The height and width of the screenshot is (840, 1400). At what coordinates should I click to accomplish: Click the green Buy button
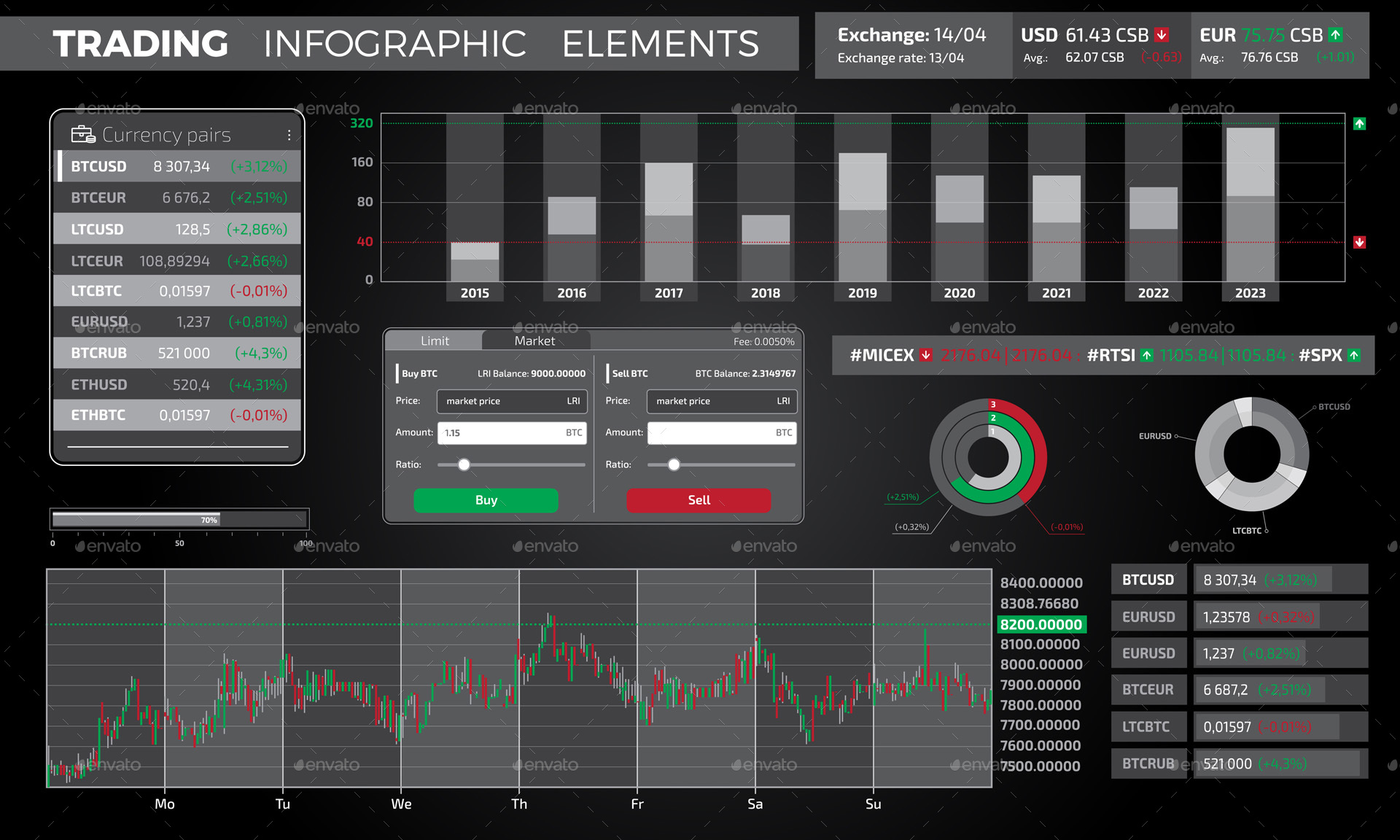[x=486, y=500]
